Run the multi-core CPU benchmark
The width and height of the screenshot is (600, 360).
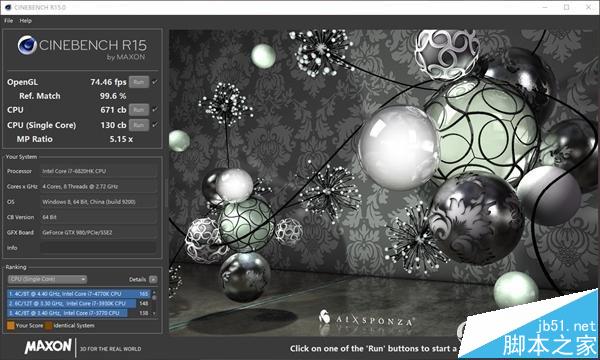pyautogui.click(x=139, y=110)
